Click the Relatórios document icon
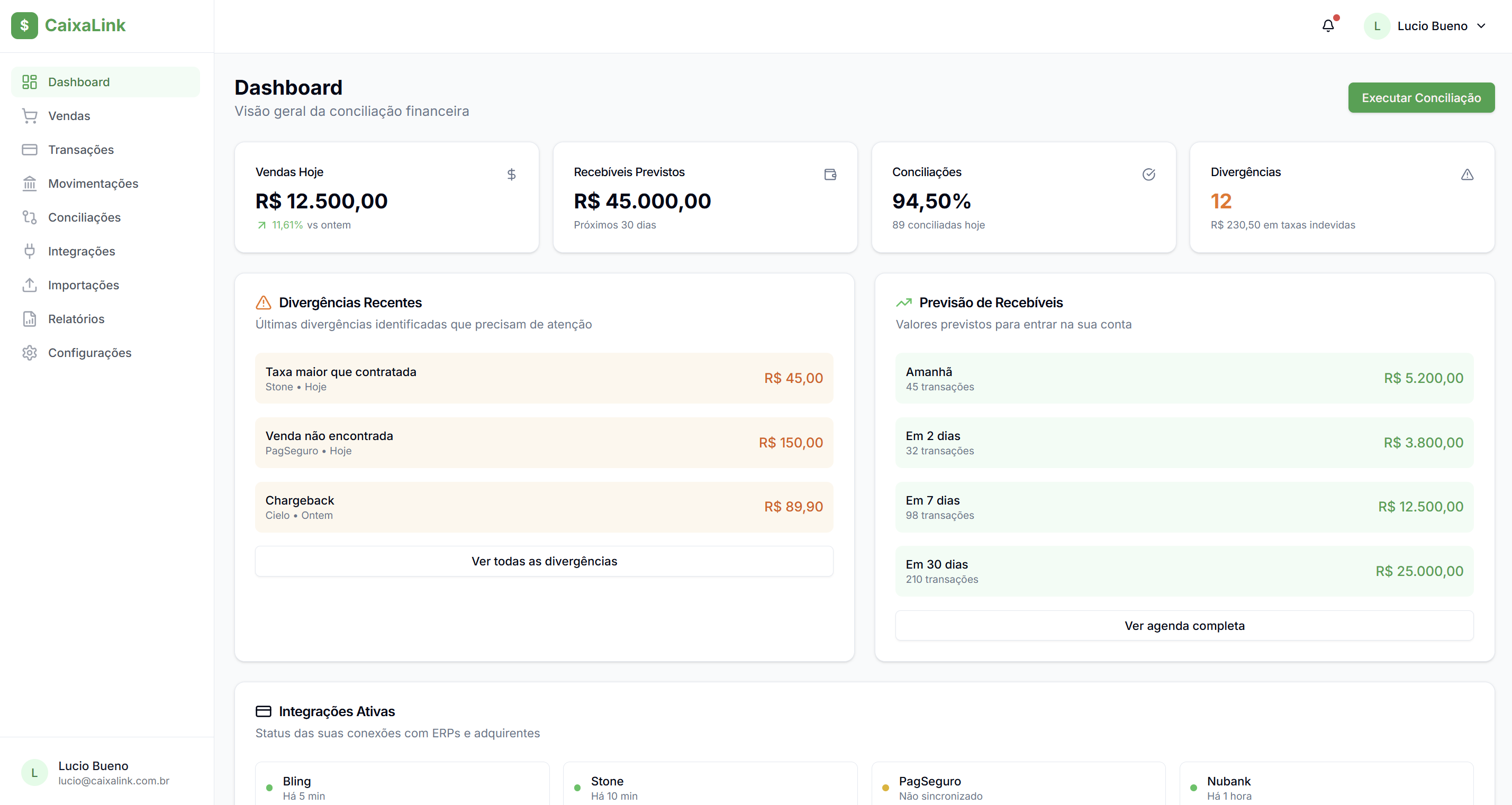The width and height of the screenshot is (1512, 805). (x=29, y=318)
